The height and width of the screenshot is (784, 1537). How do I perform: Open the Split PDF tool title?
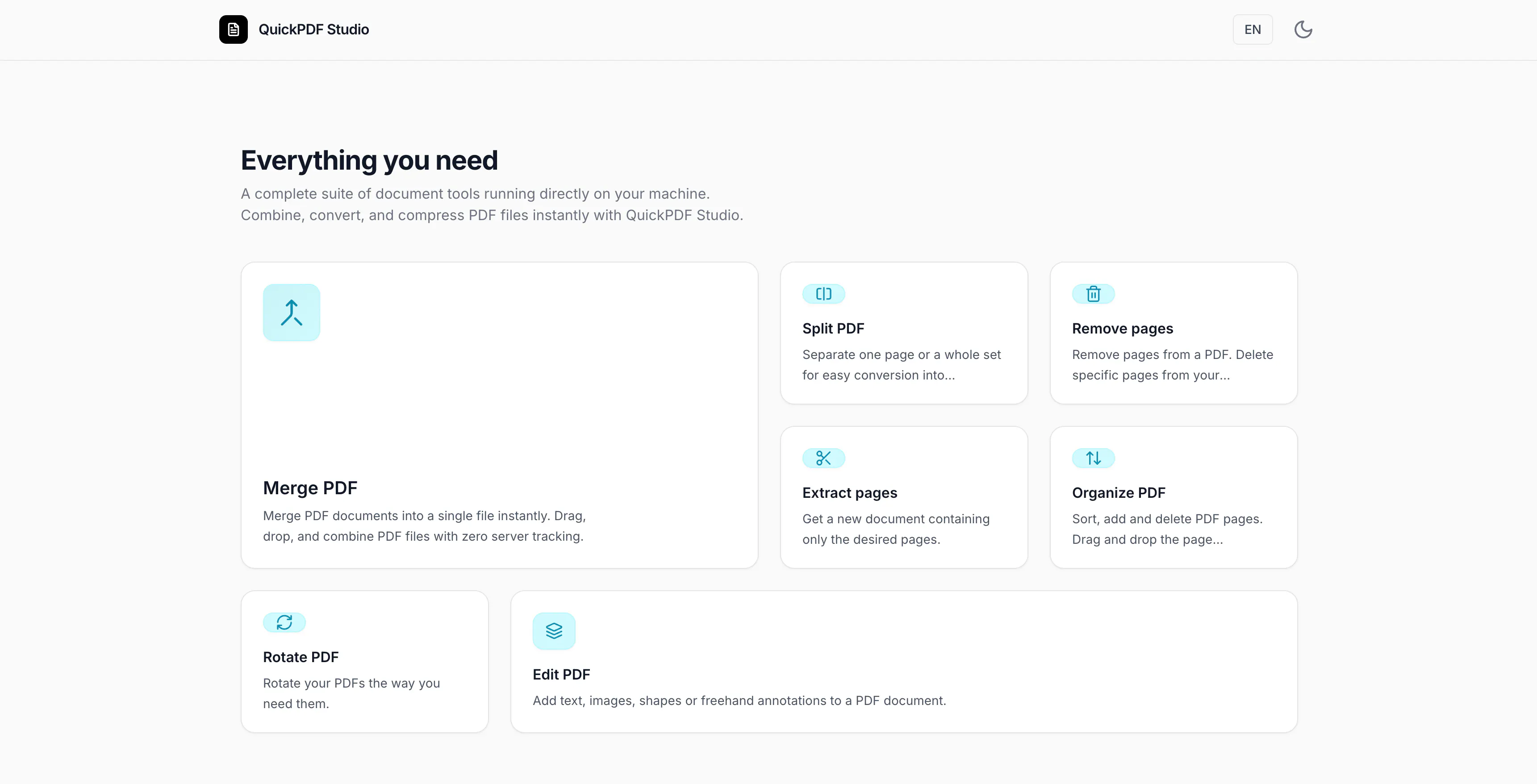coord(833,328)
